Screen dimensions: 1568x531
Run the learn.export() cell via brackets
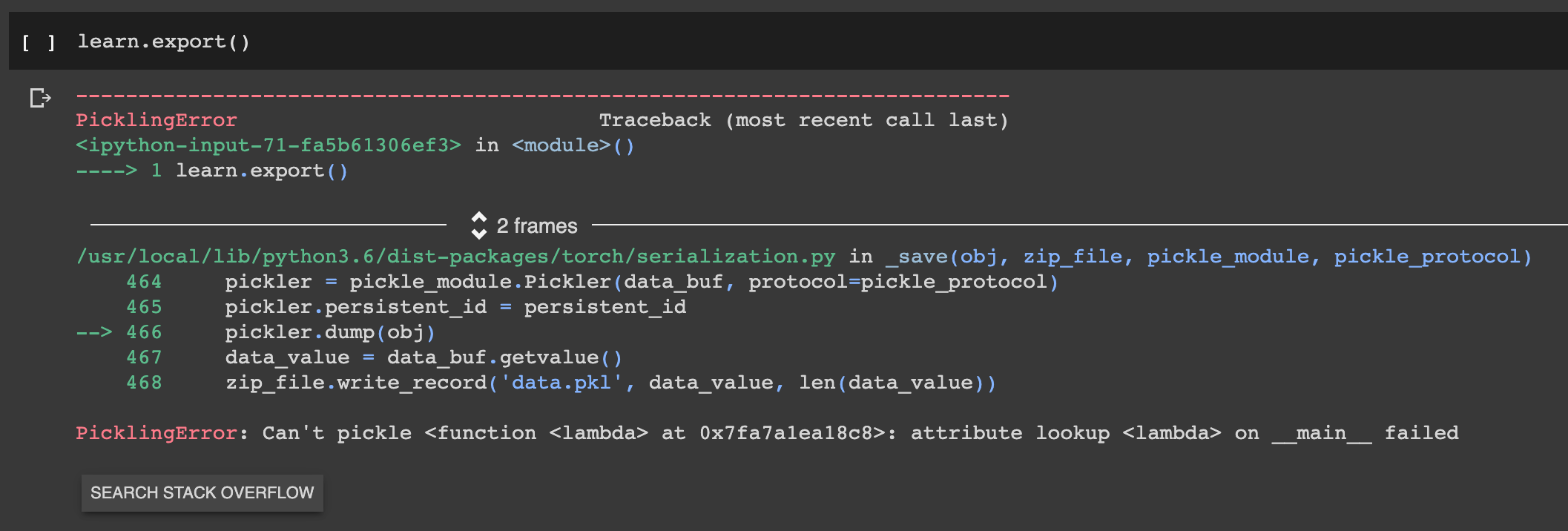[x=39, y=42]
